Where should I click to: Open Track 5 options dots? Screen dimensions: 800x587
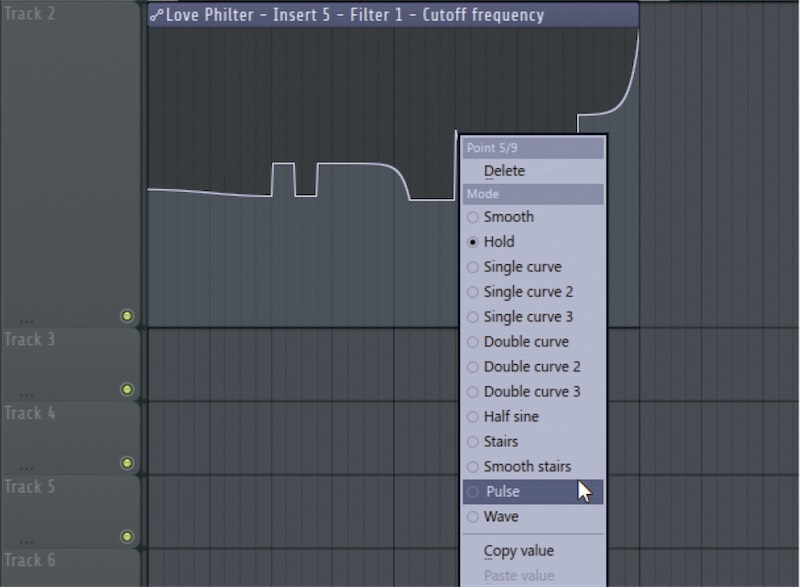(x=27, y=542)
